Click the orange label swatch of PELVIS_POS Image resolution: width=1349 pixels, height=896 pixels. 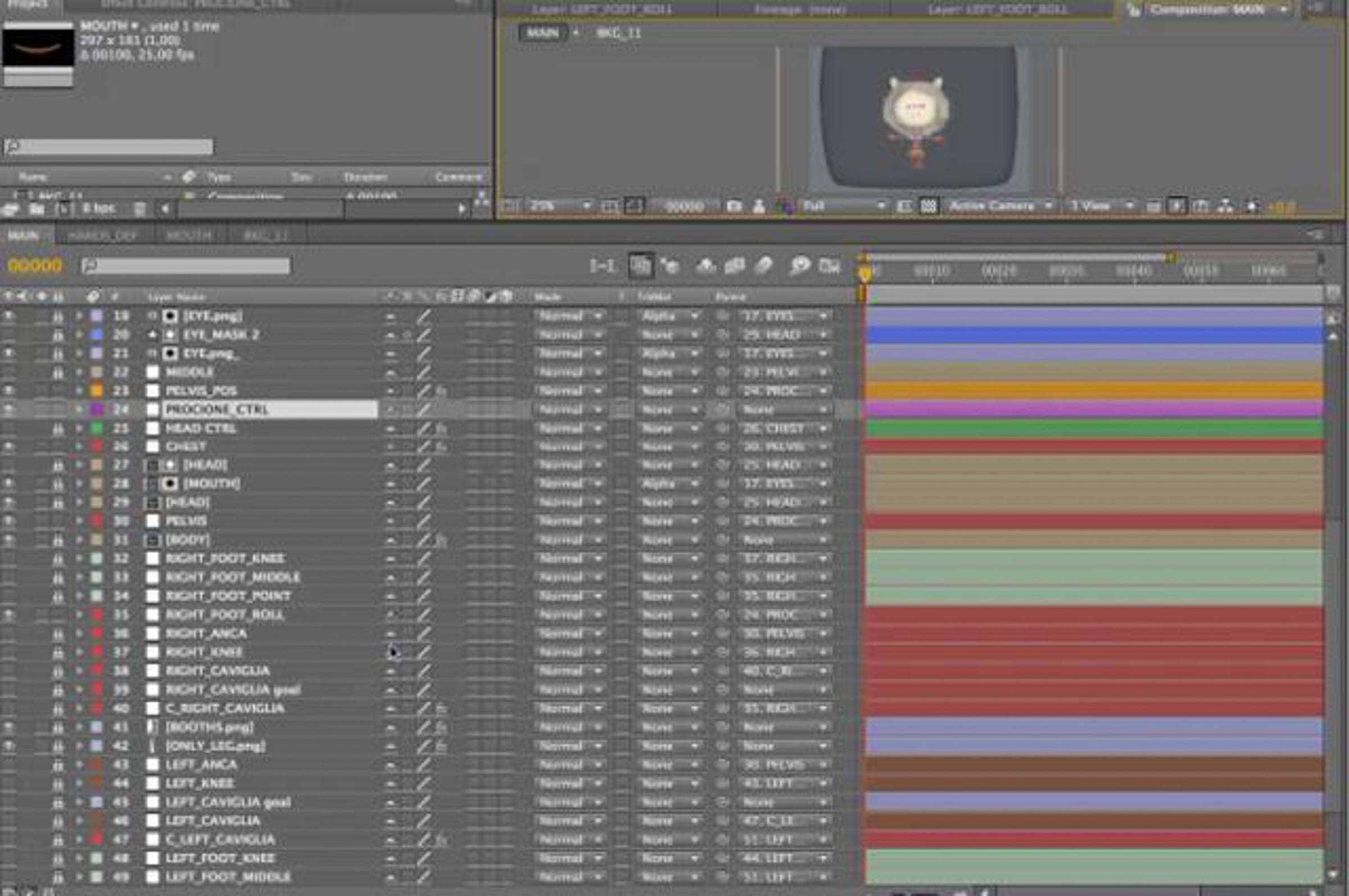coord(97,391)
